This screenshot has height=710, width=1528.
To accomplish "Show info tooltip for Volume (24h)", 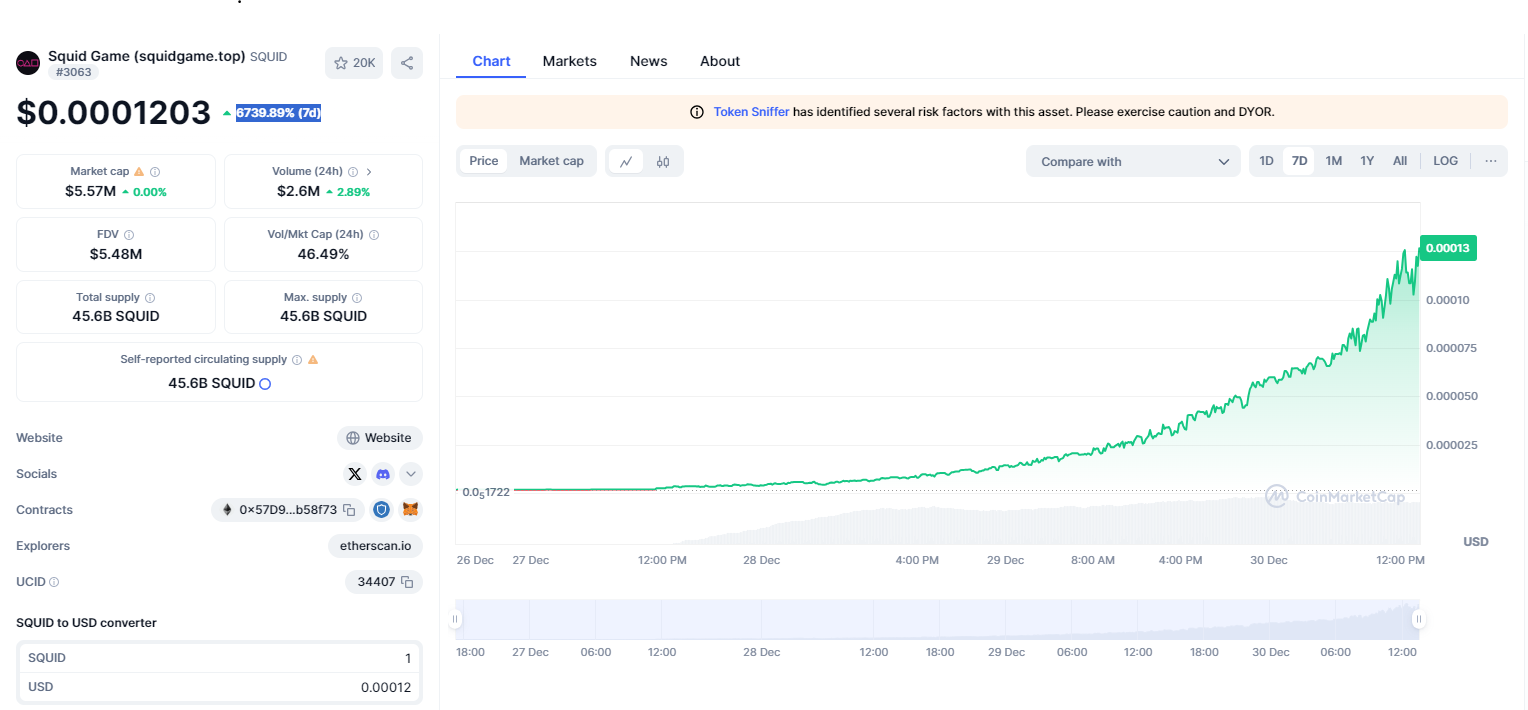I will pos(353,172).
